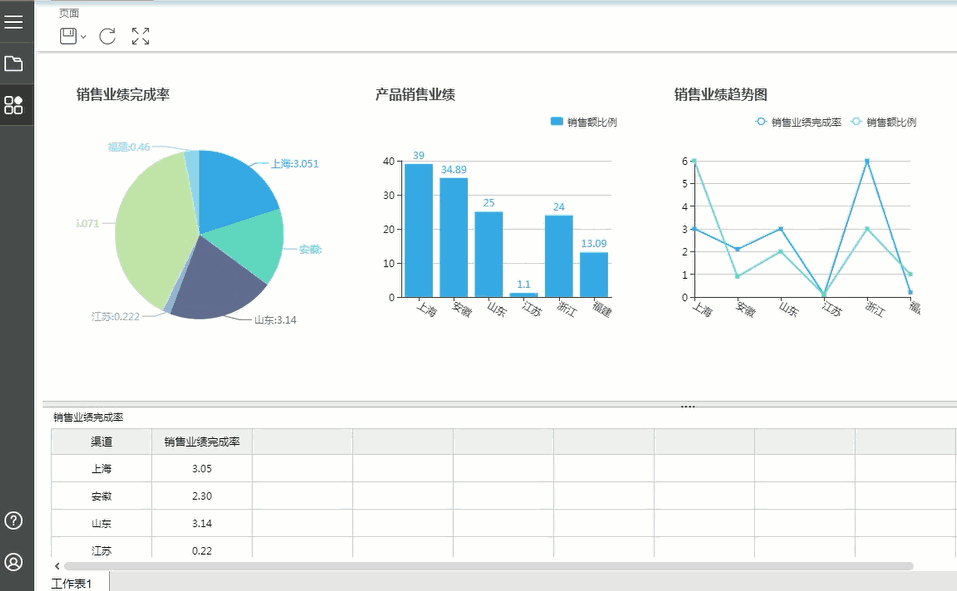Click the folder icon in sidebar
The height and width of the screenshot is (591, 957).
tap(14, 64)
